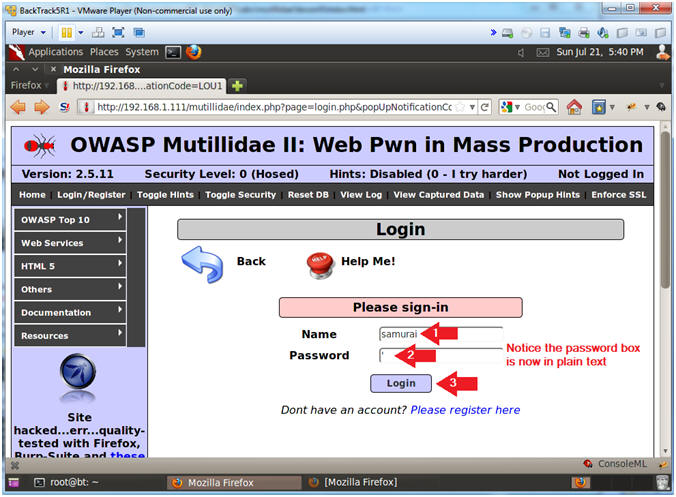
Task: Select the 192.168 browser tab
Action: [143, 86]
